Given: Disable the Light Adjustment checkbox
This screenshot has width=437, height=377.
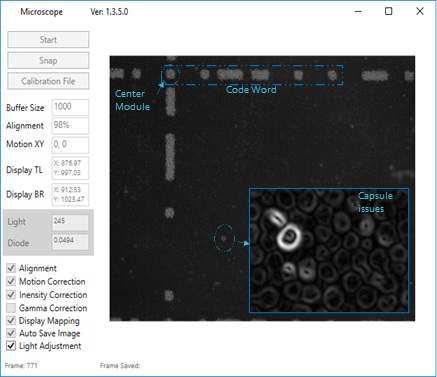Looking at the screenshot, I should [x=11, y=346].
